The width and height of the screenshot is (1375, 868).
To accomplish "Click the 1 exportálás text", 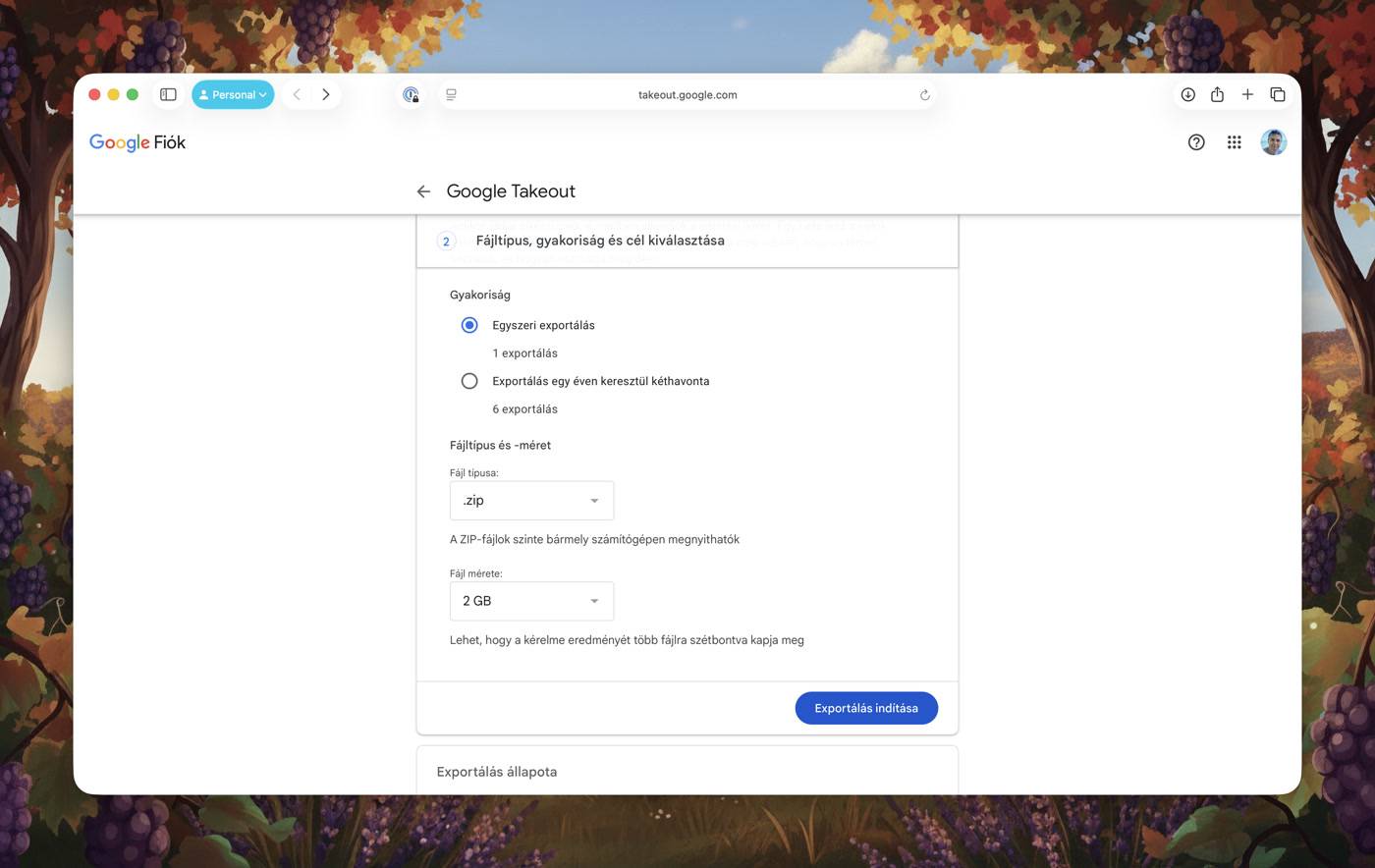I will click(524, 353).
